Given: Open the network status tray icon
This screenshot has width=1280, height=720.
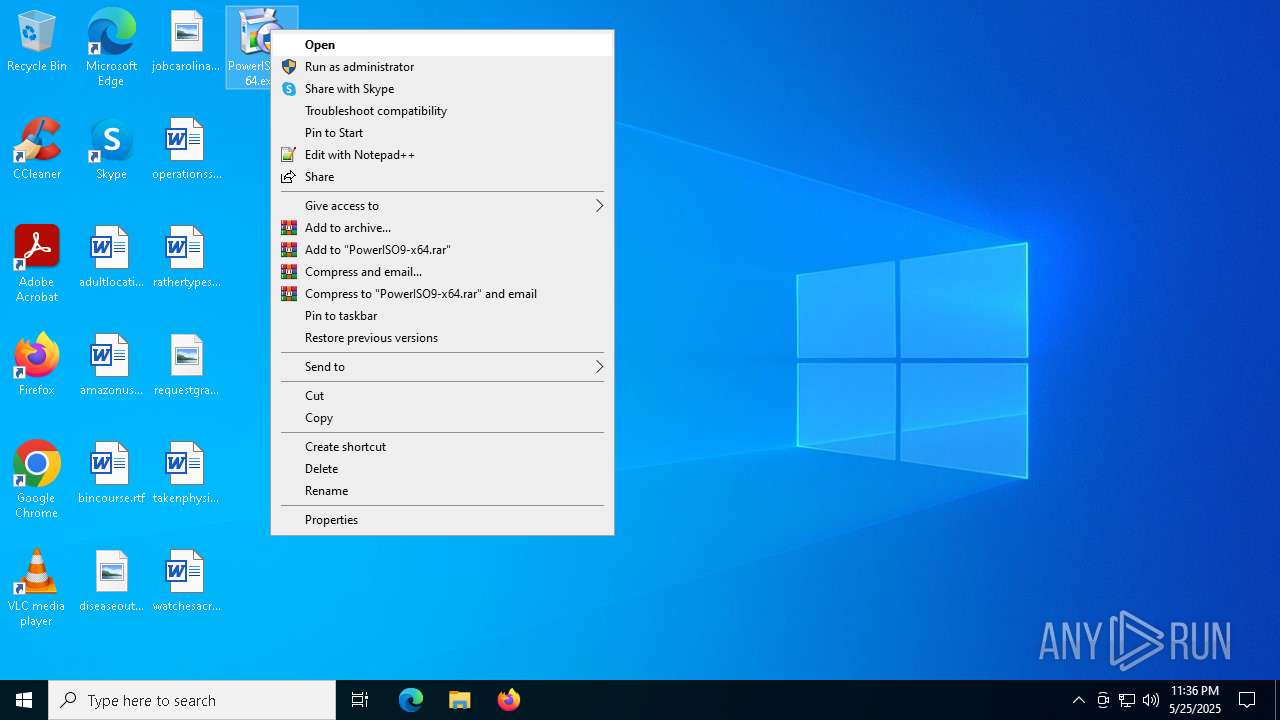Looking at the screenshot, I should pyautogui.click(x=1127, y=700).
